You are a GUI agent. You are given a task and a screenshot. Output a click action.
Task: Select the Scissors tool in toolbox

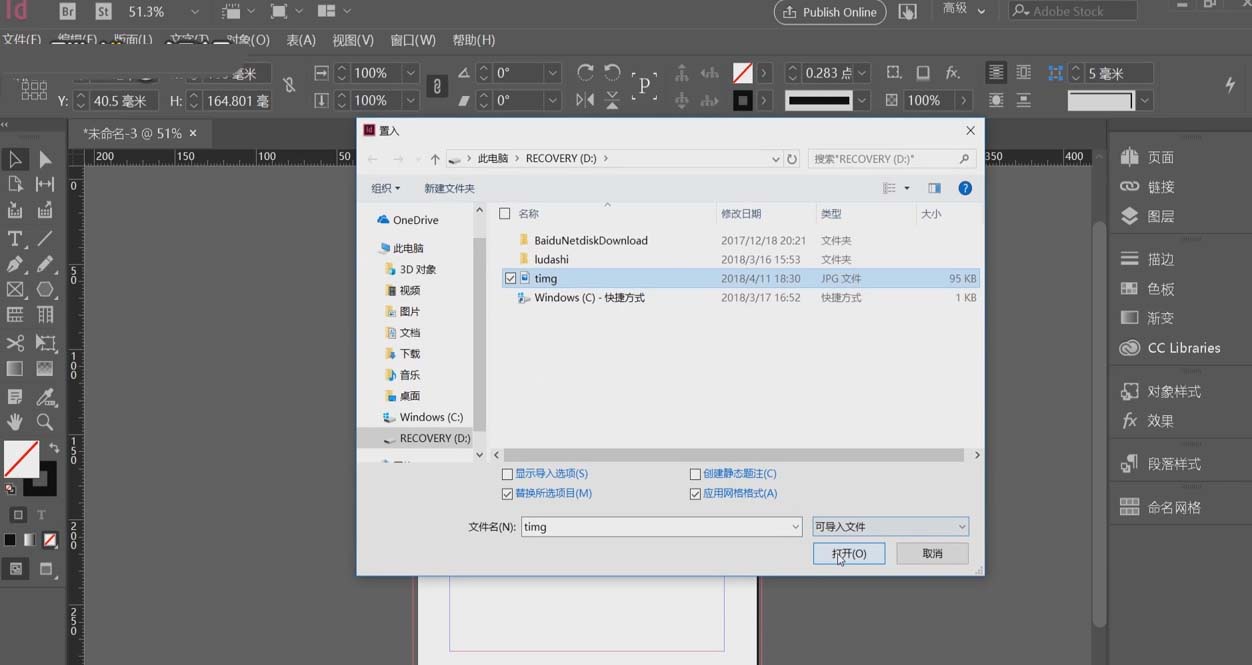[x=15, y=343]
